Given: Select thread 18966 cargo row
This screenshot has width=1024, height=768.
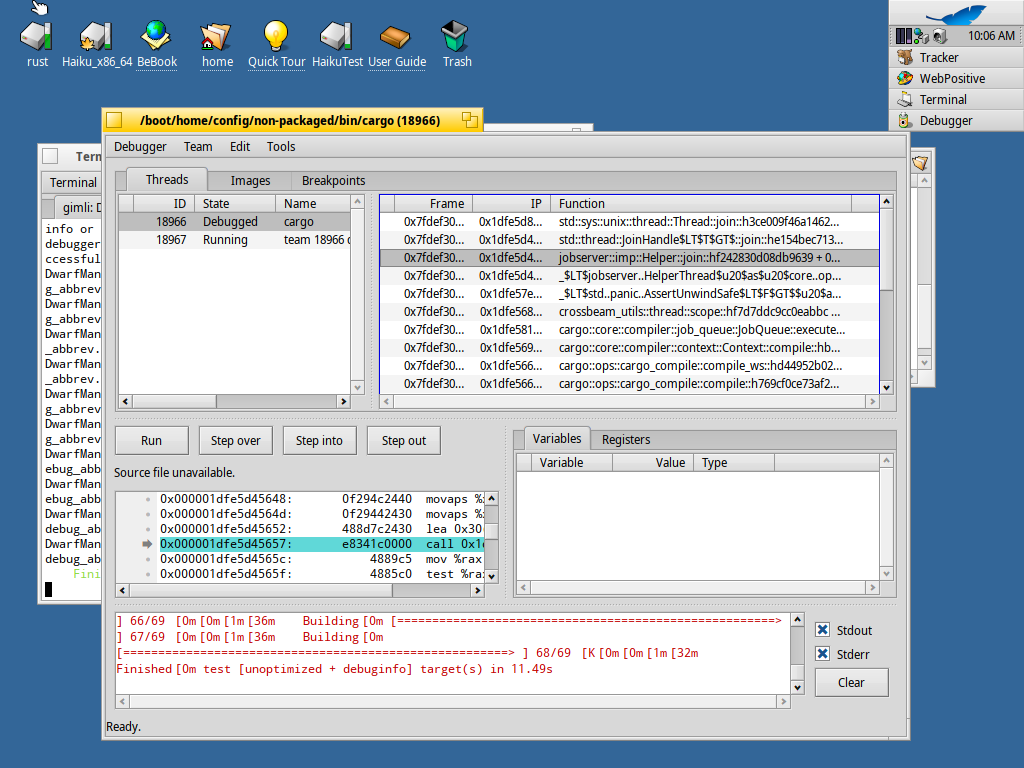Looking at the screenshot, I should point(234,221).
